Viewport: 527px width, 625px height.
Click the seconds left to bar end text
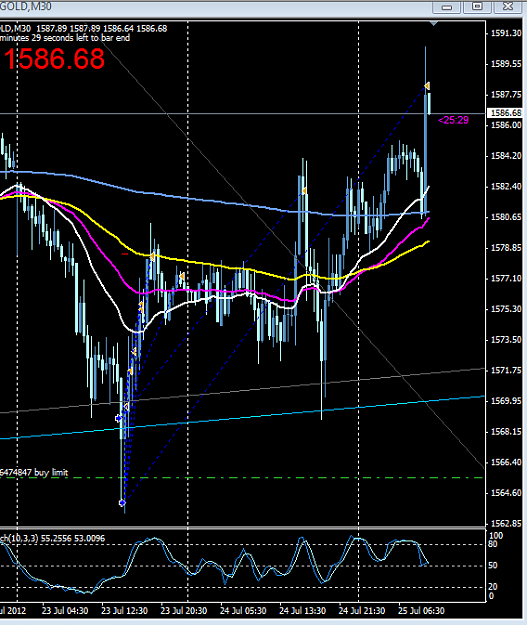coord(65,38)
